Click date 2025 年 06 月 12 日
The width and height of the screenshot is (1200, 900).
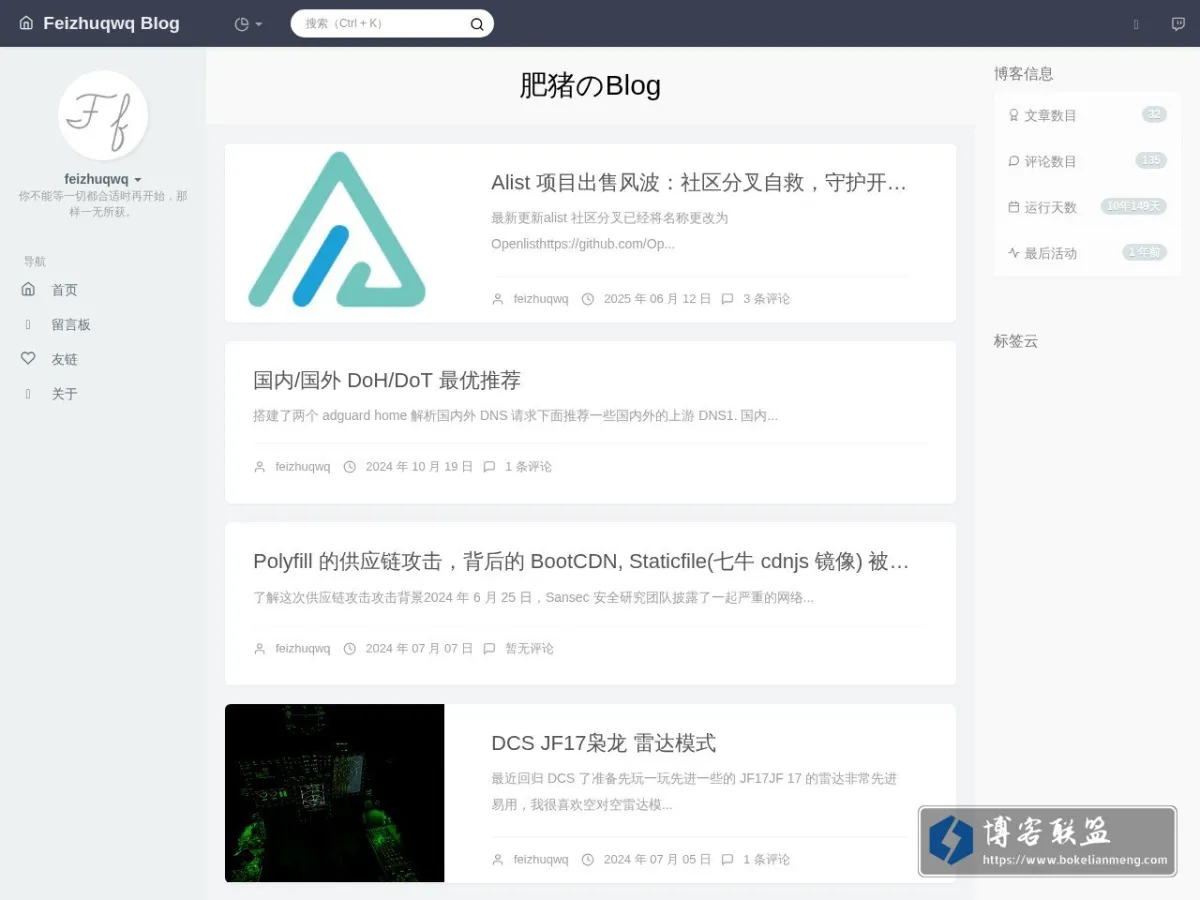pyautogui.click(x=657, y=299)
